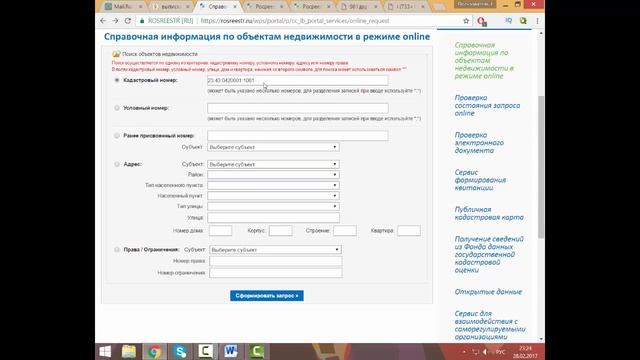Click the Условный номер input field
The height and width of the screenshot is (360, 640).
point(298,108)
